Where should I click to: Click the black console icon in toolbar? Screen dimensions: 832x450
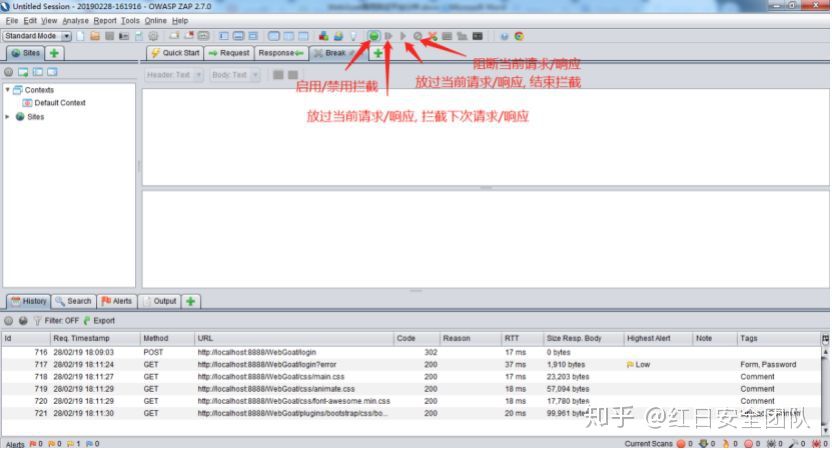(478, 36)
